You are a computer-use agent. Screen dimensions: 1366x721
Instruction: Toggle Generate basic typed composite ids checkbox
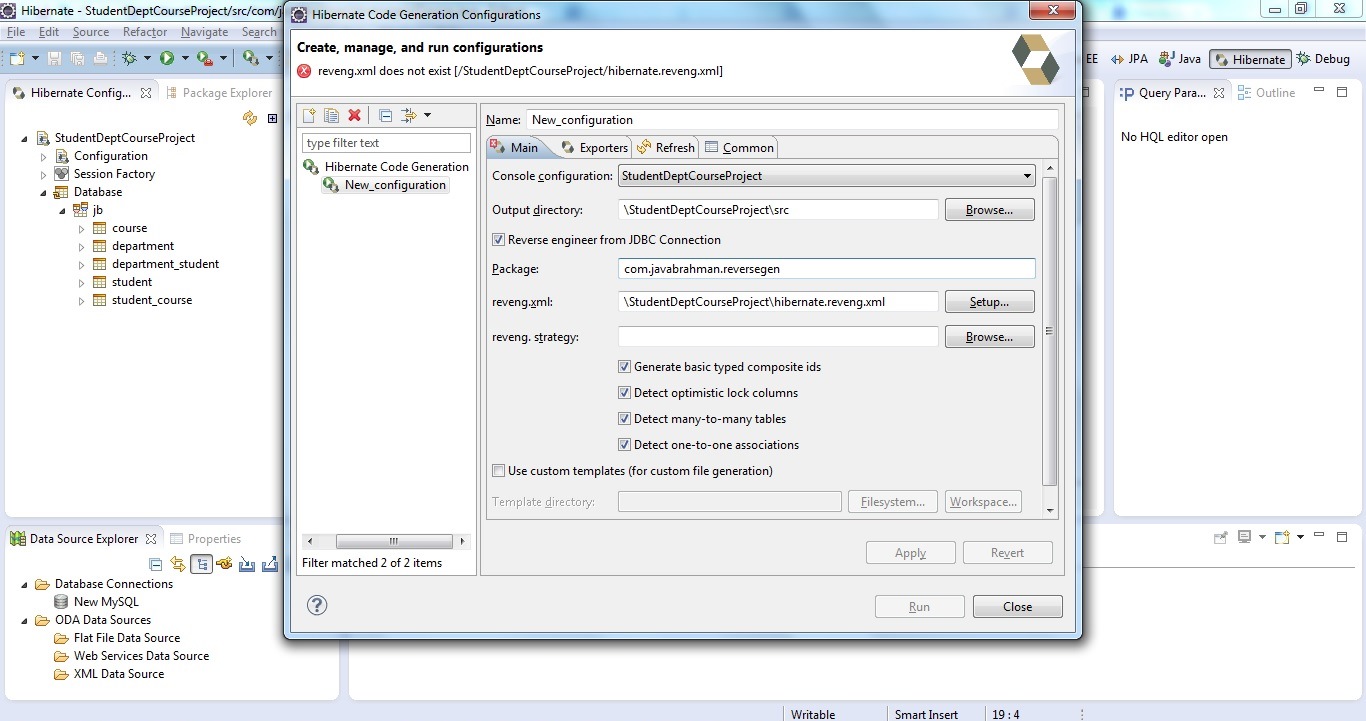click(x=625, y=367)
